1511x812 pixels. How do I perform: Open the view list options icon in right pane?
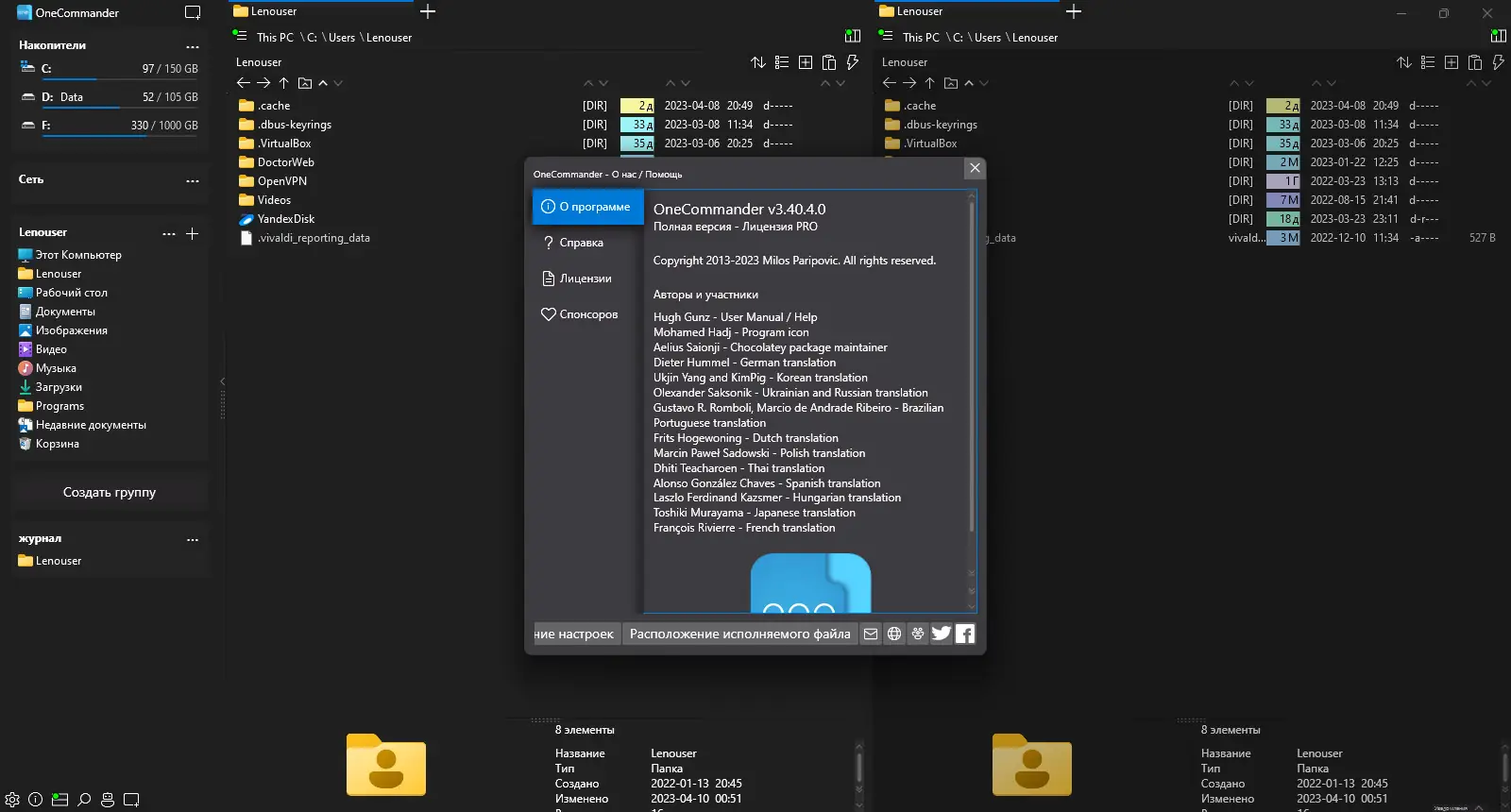point(1428,62)
